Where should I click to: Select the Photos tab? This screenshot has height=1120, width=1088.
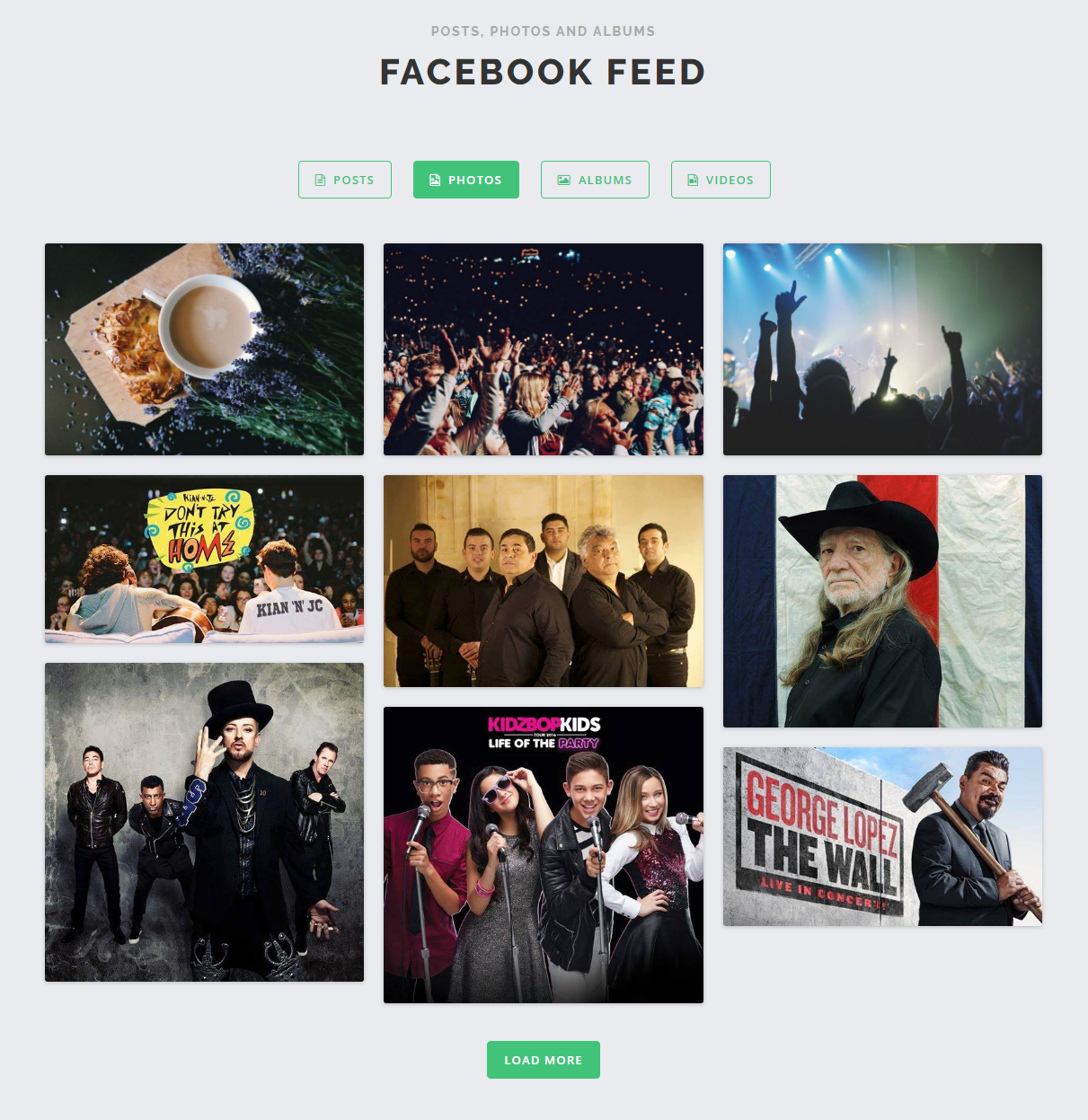(x=466, y=180)
